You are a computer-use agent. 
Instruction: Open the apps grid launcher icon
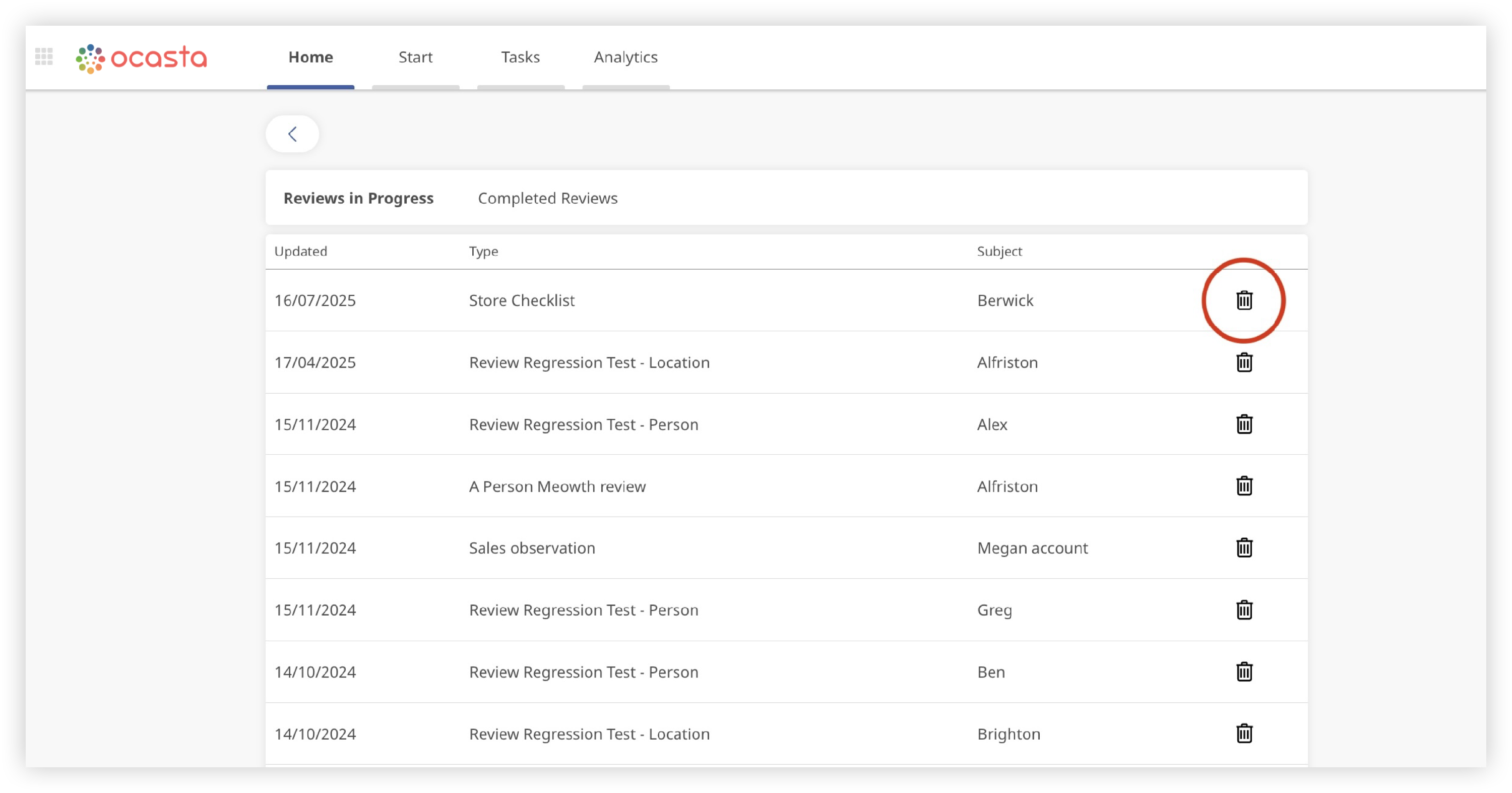tap(44, 57)
